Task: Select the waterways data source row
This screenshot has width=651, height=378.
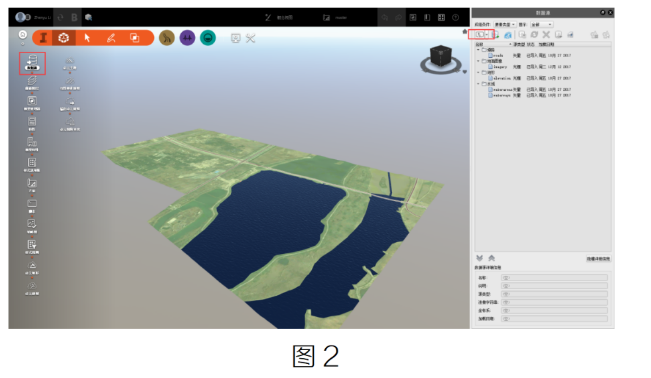Action: pos(530,95)
